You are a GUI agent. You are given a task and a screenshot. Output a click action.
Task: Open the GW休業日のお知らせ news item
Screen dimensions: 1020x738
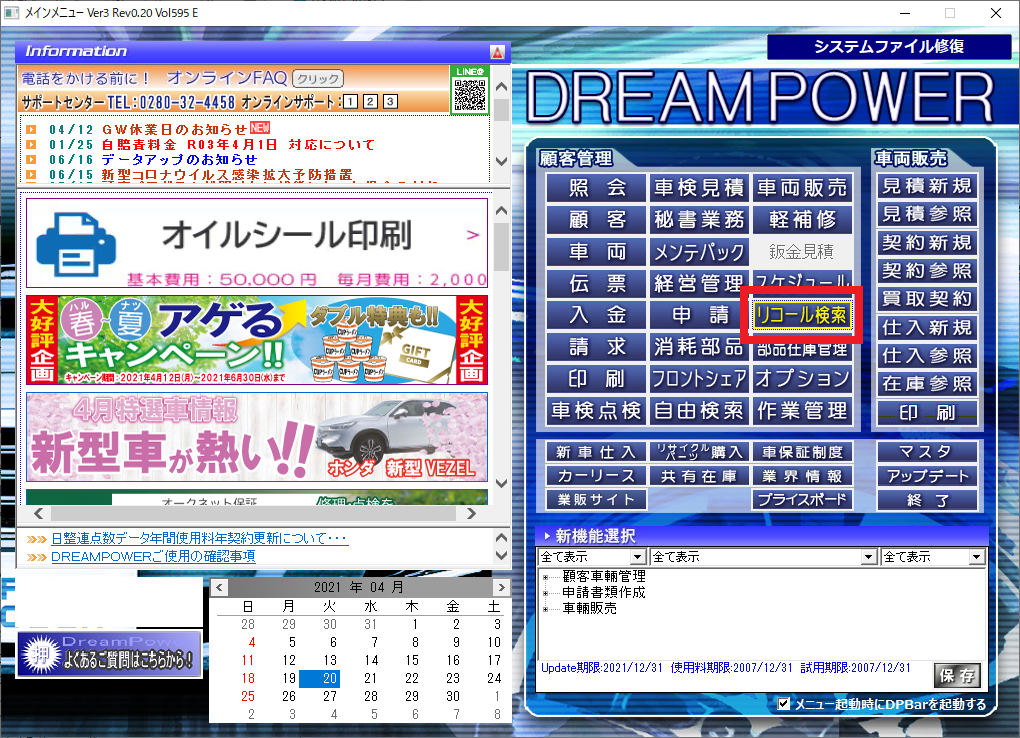(x=174, y=130)
